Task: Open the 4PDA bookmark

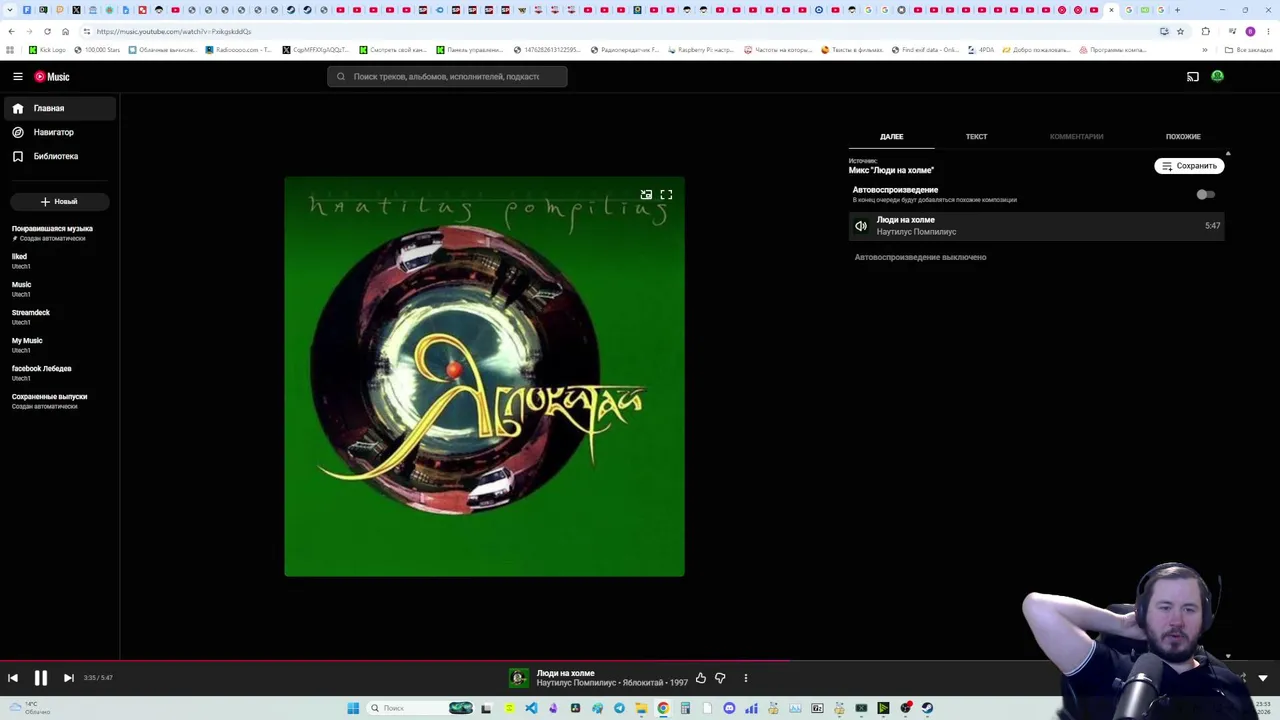Action: 981,50
